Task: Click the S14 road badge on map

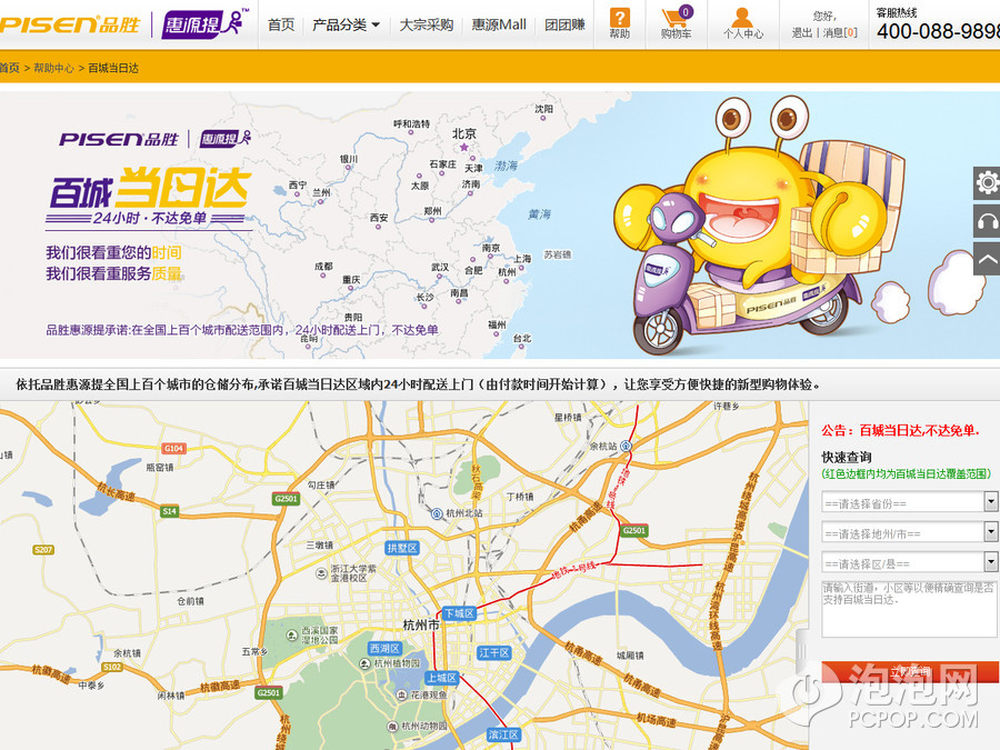Action: 169,511
